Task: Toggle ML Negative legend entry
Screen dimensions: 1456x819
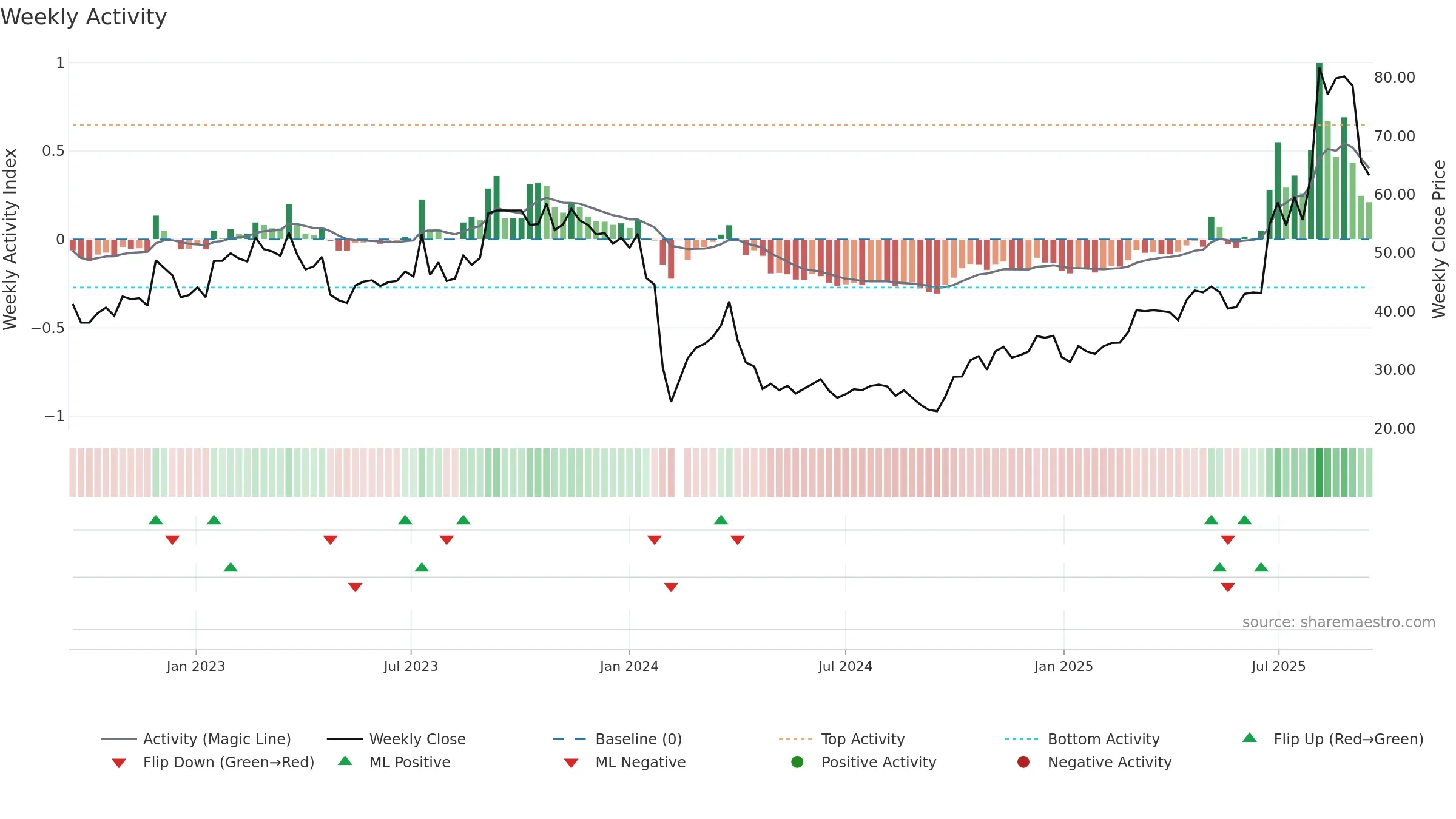Action: (625, 762)
